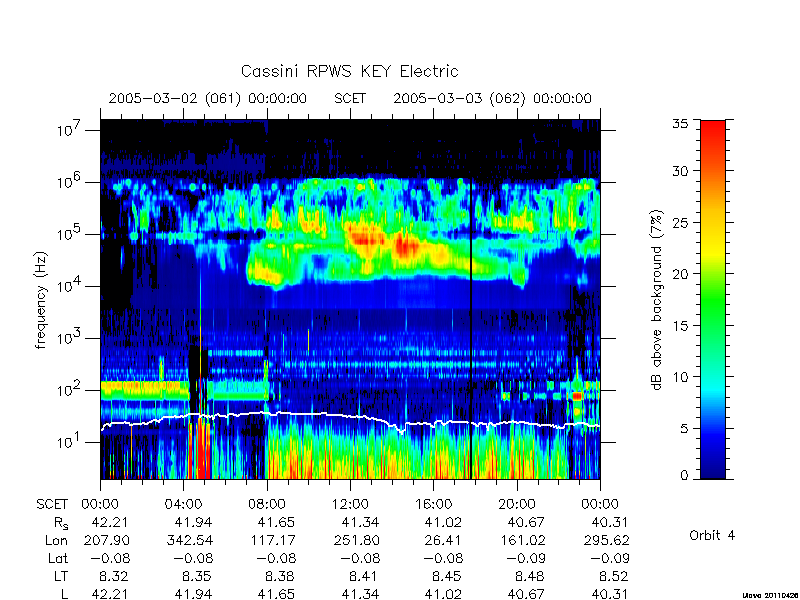
Task: Click the color bar legend
Action: point(713,299)
